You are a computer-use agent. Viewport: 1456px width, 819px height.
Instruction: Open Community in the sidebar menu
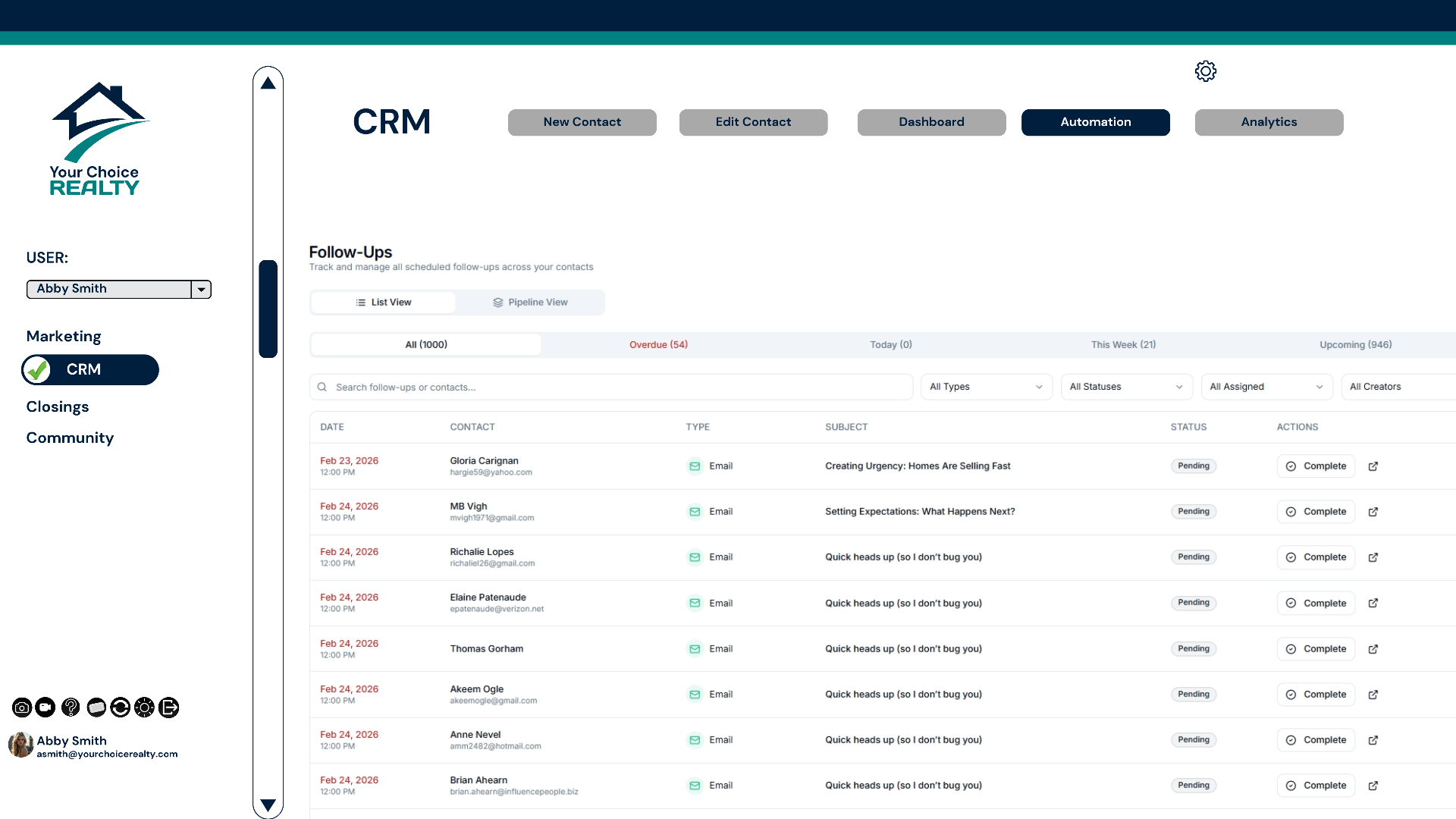[70, 438]
